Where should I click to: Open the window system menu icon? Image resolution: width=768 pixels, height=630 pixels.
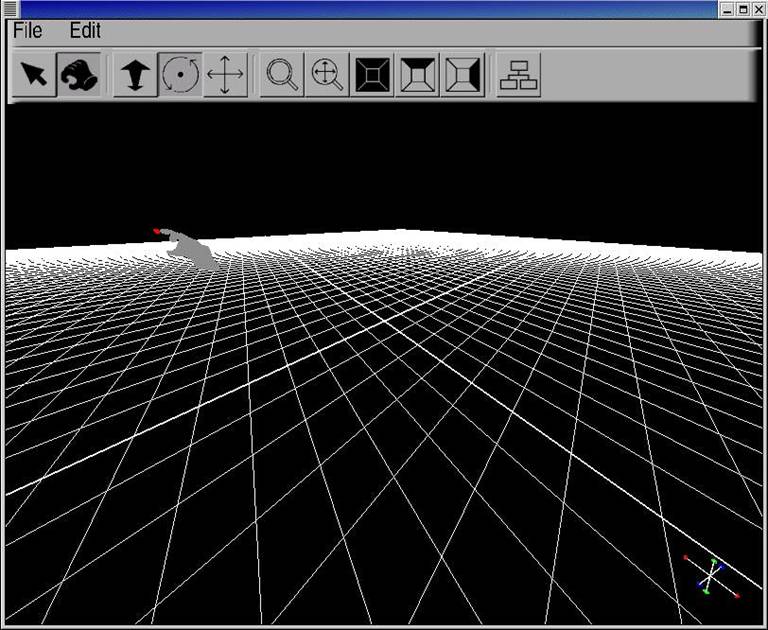point(10,9)
